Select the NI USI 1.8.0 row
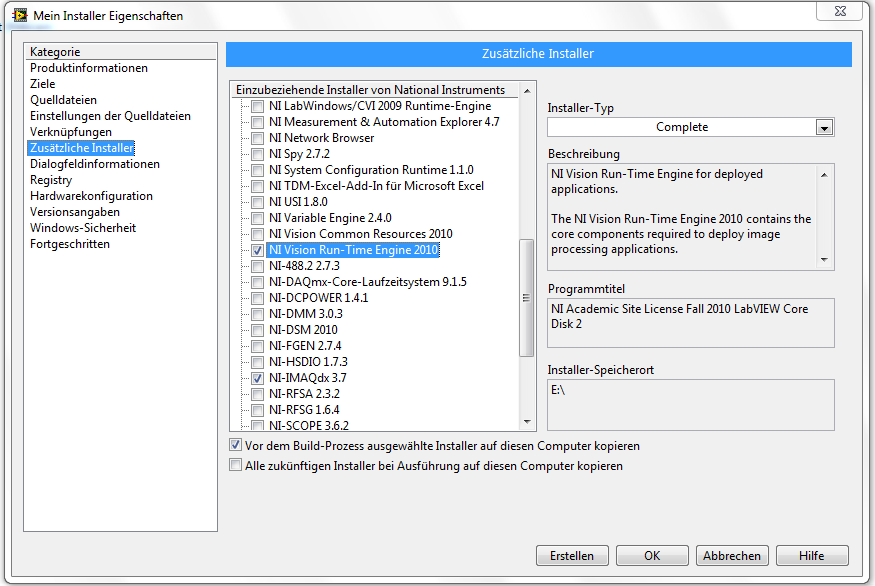The image size is (875, 586). pyautogui.click(x=298, y=202)
